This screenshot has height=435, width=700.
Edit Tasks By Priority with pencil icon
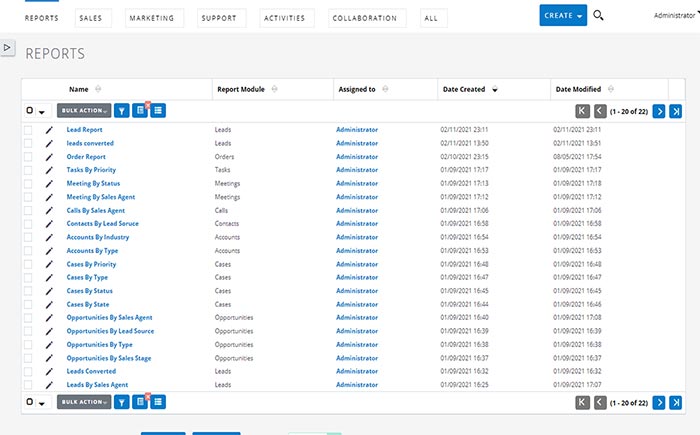click(x=49, y=170)
